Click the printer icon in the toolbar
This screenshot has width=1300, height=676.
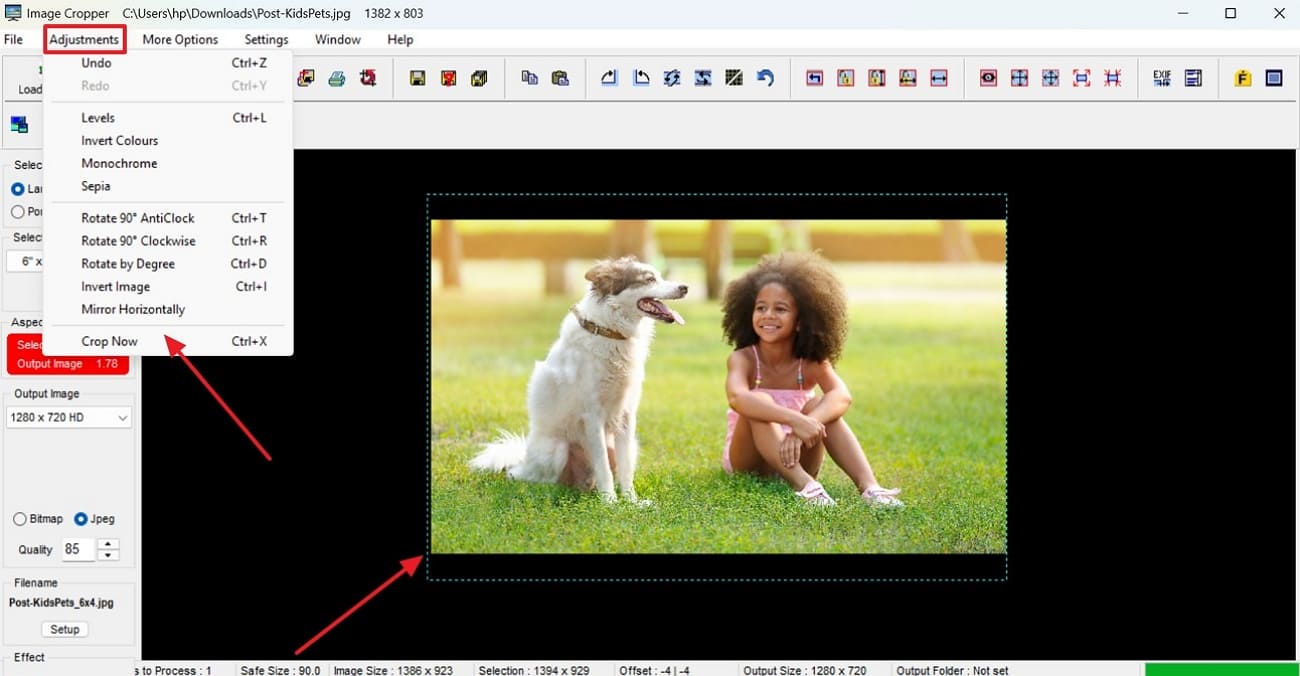tap(337, 78)
